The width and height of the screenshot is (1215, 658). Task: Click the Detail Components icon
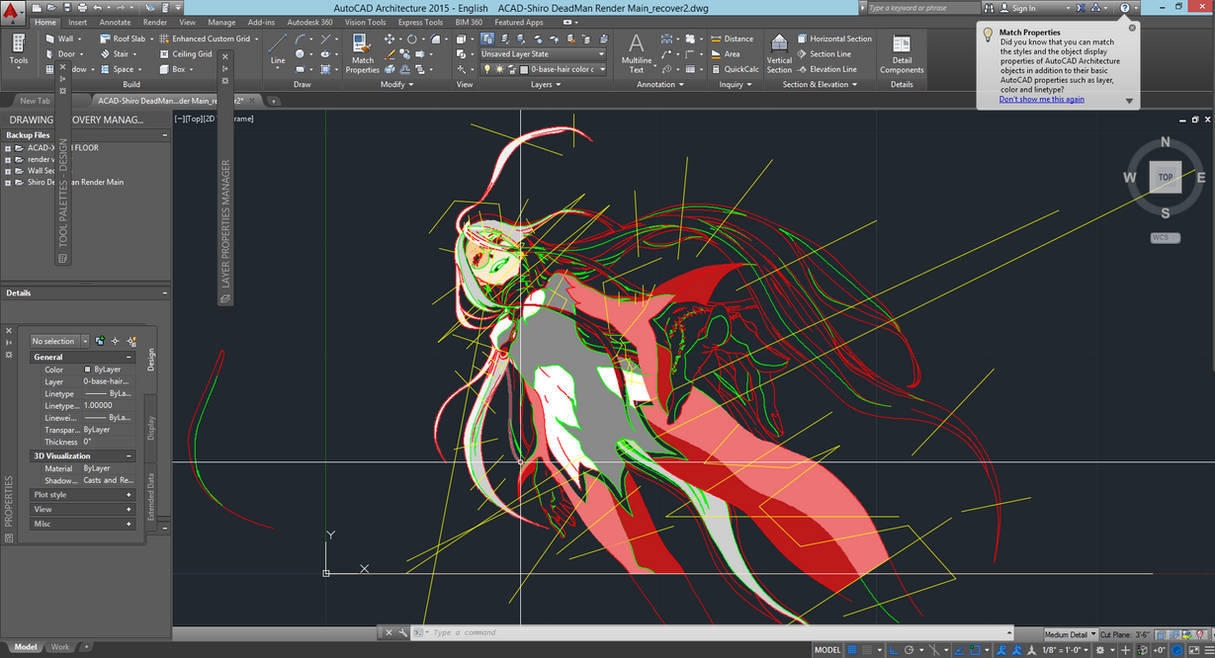click(901, 50)
